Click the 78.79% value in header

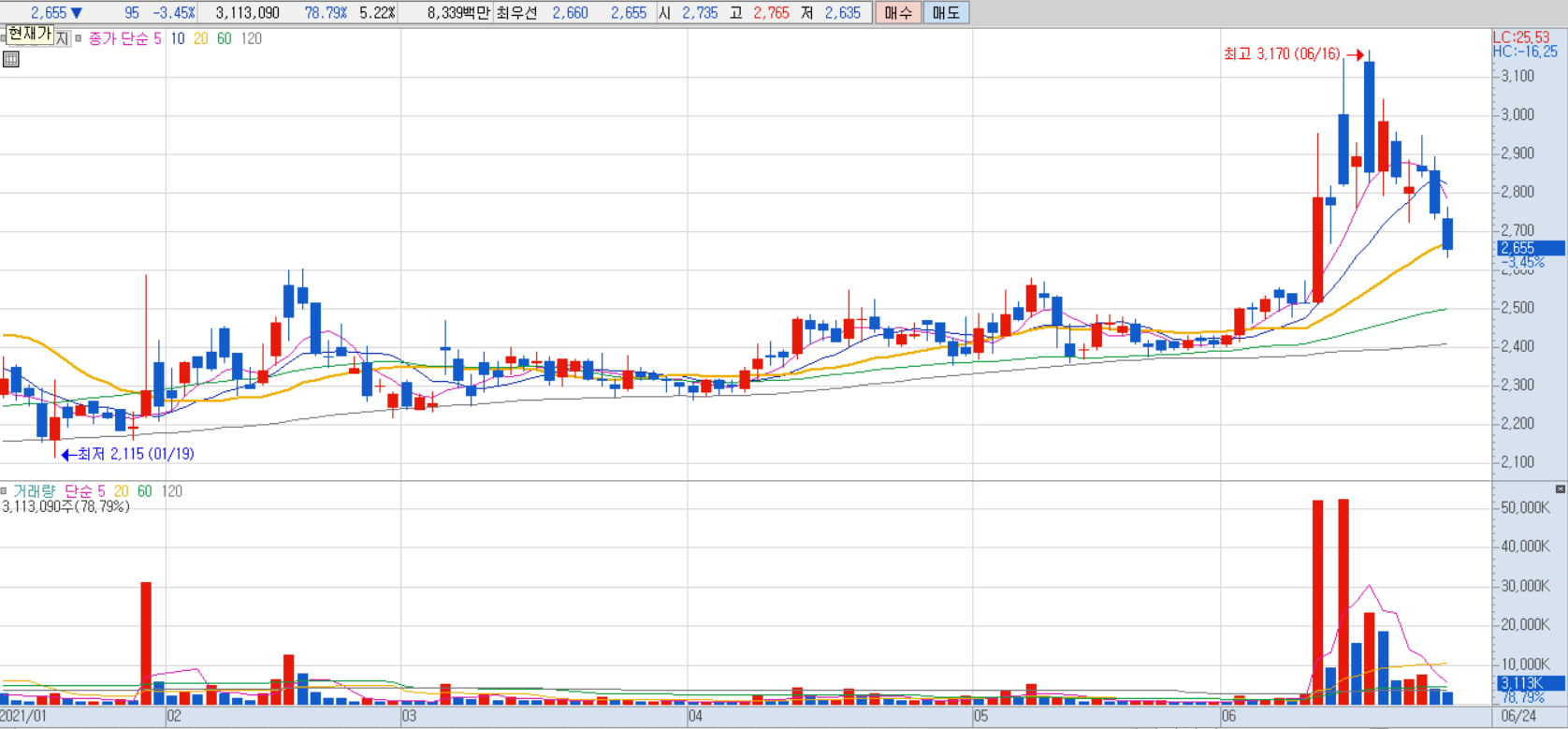coord(326,13)
